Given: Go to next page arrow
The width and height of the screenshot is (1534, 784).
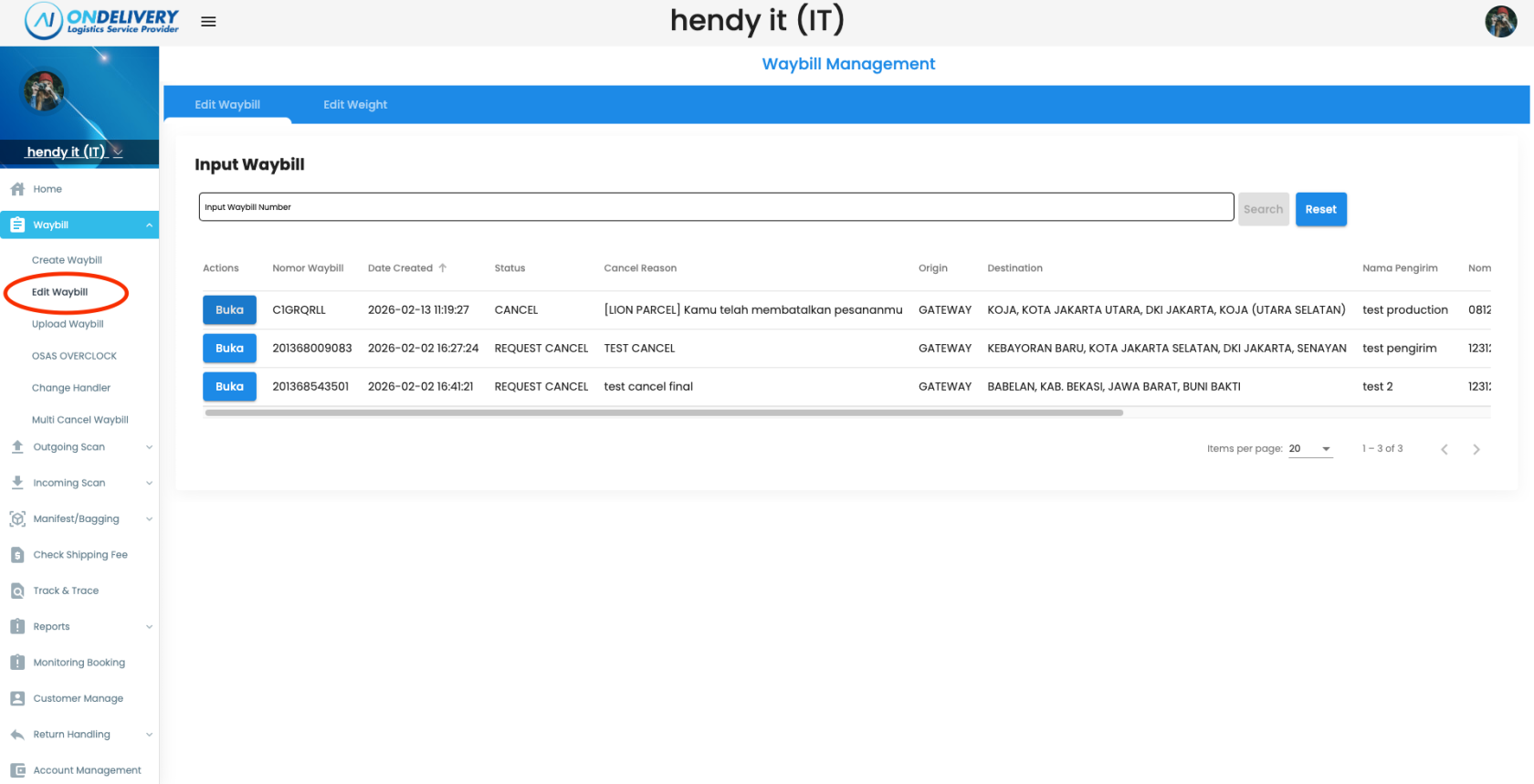Looking at the screenshot, I should [x=1476, y=449].
